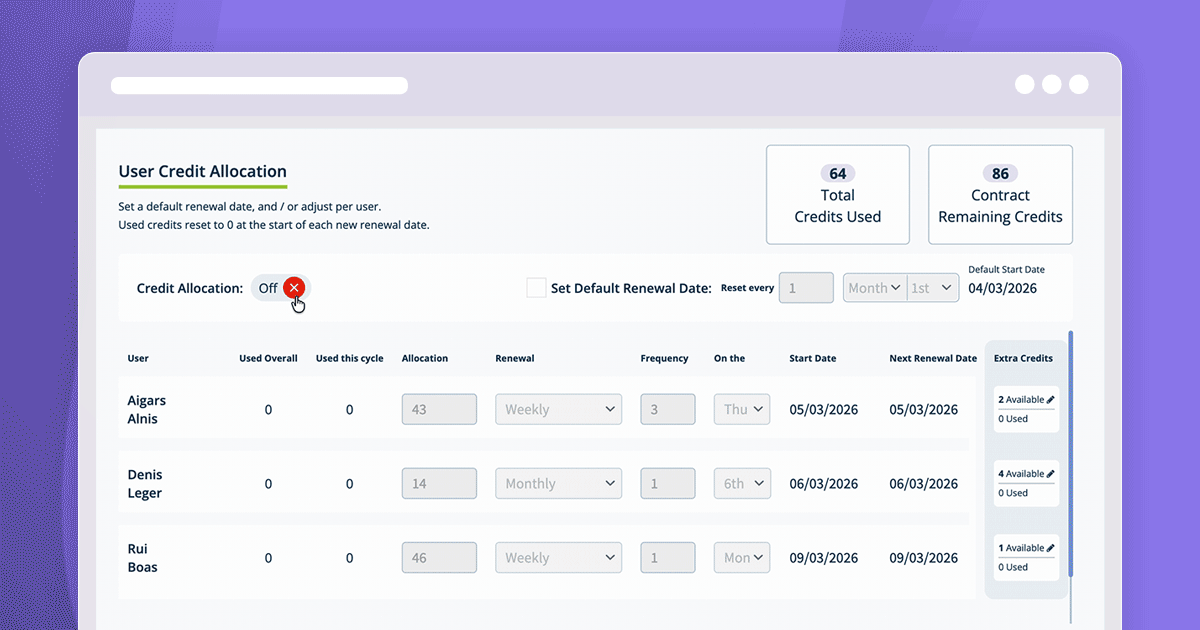The width and height of the screenshot is (1200, 630).
Task: Edit Denis Leger extra credits pencil icon
Action: point(1050,474)
